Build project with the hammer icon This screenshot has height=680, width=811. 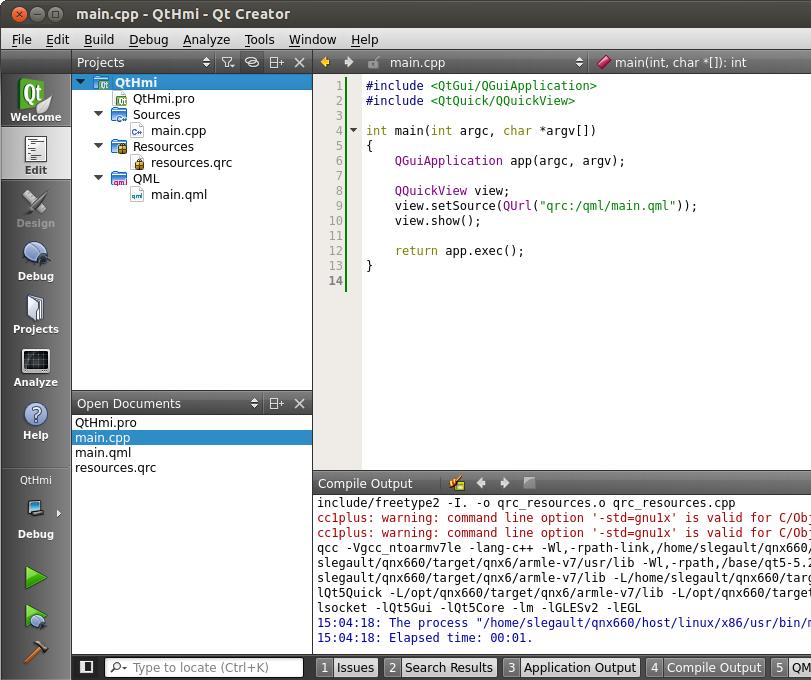pos(36,653)
